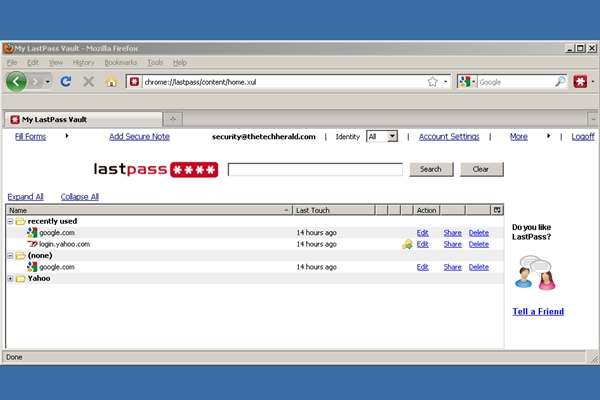Collapse the recently used folder
Screen dimensions: 600x400
click(10, 221)
